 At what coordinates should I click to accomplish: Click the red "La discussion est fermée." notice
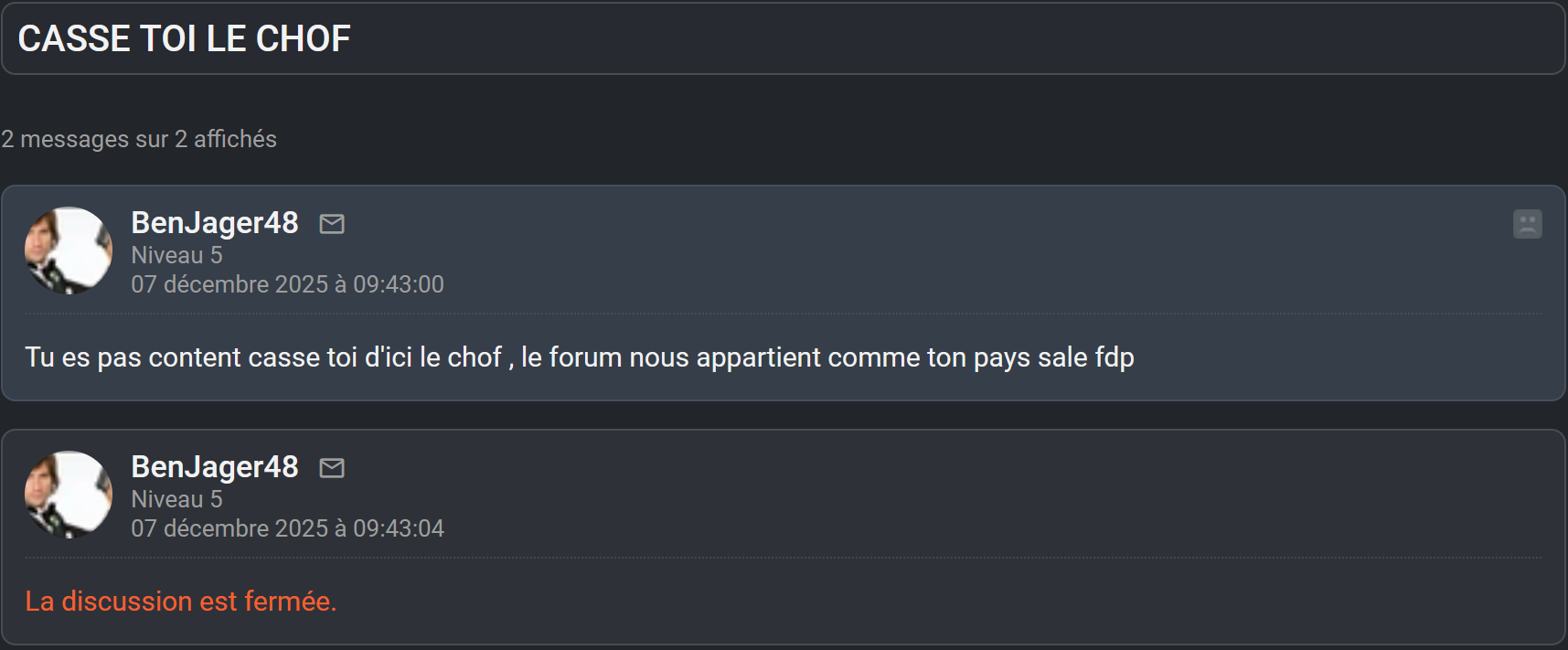181,602
